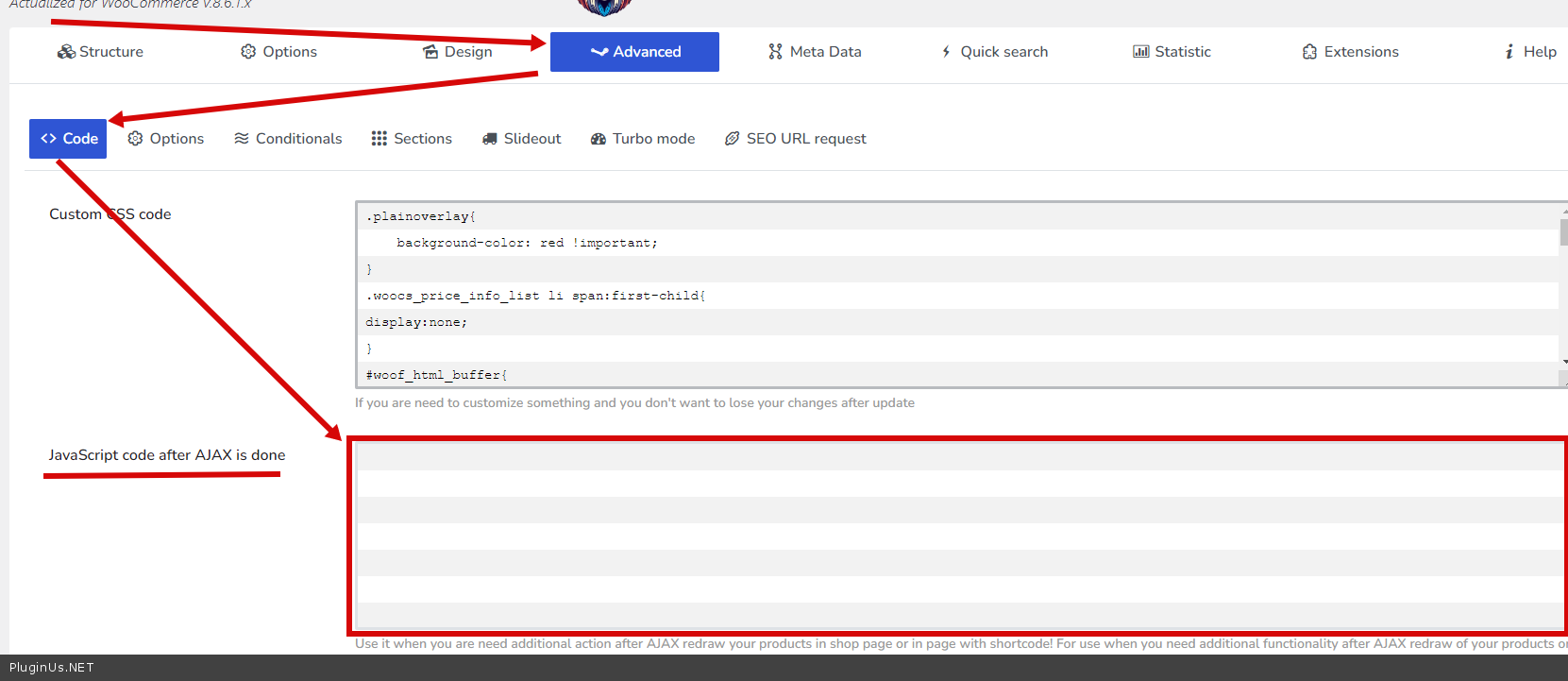
Task: Click the Slideout truck icon
Action: [x=490, y=139]
